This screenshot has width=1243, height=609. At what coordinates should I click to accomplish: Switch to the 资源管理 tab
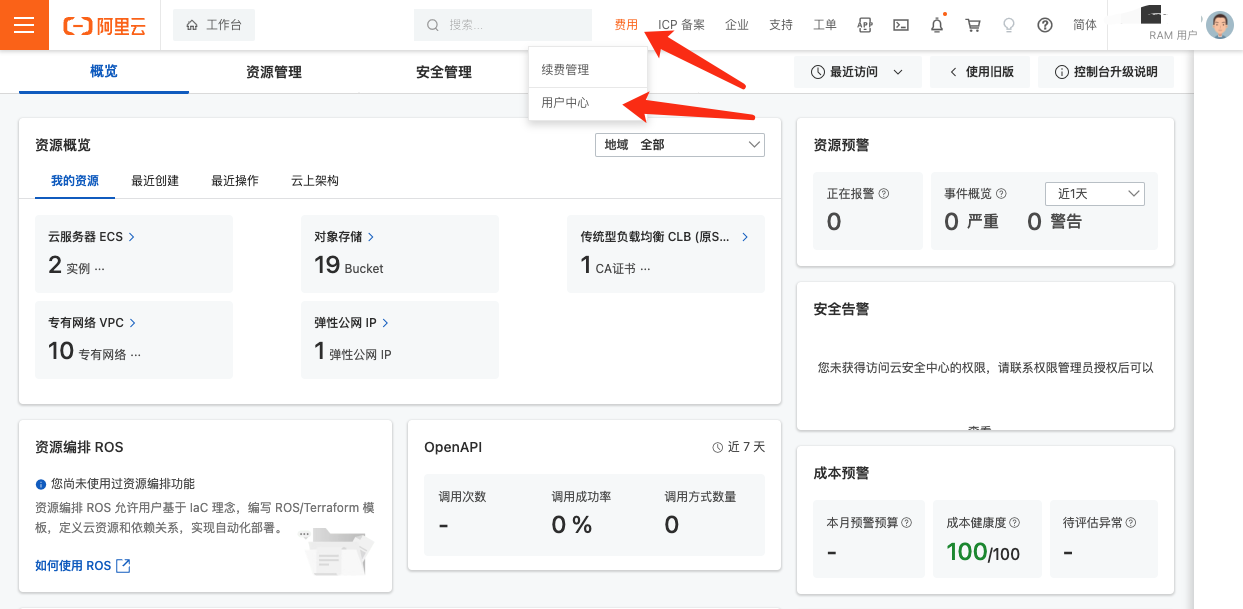coord(273,72)
